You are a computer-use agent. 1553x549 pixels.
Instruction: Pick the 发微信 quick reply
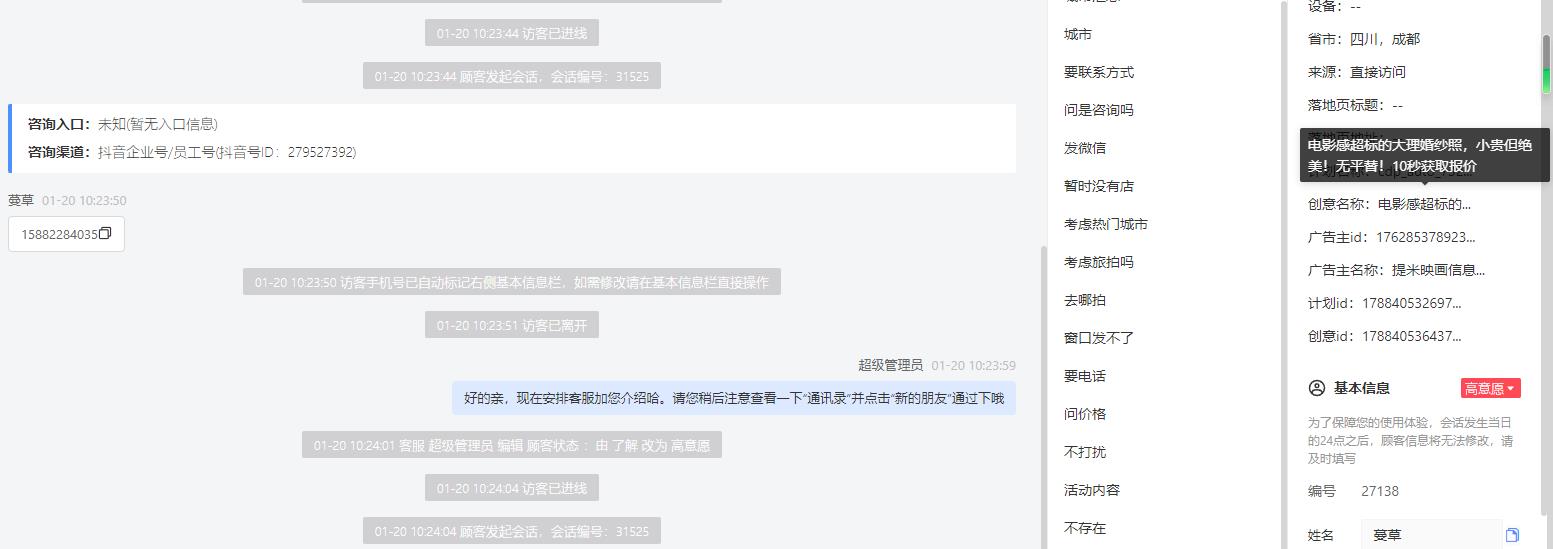click(1085, 148)
